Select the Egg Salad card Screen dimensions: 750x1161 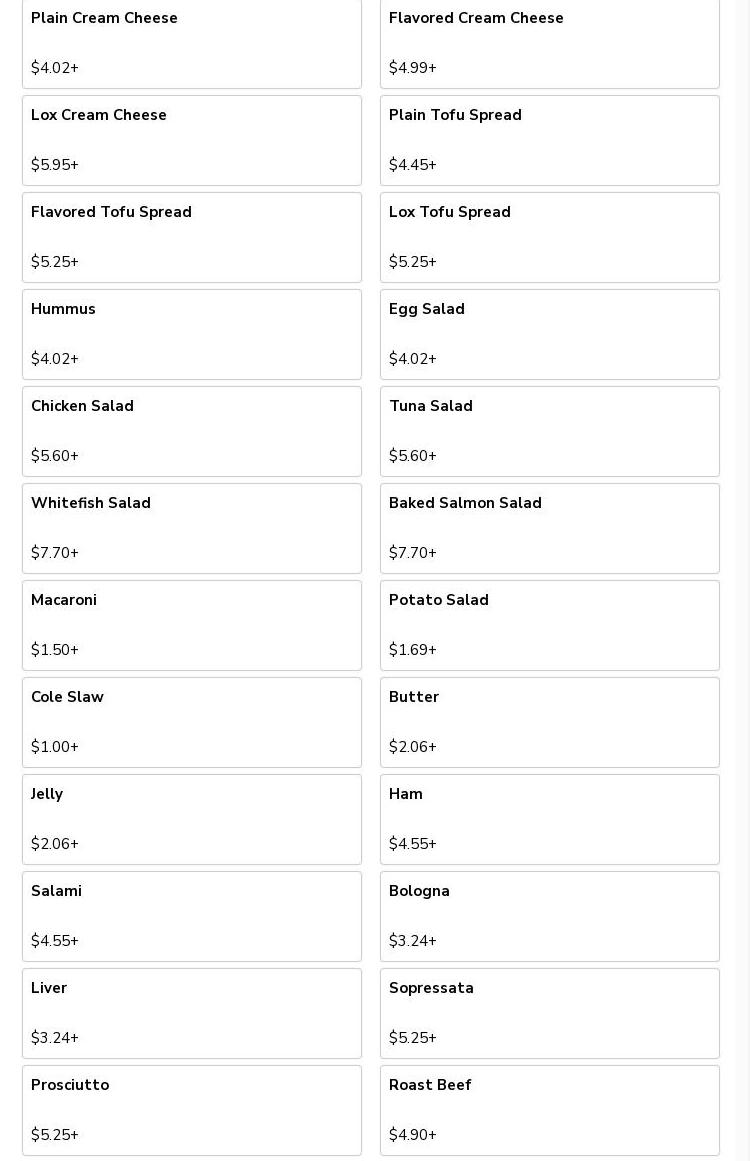click(x=549, y=334)
